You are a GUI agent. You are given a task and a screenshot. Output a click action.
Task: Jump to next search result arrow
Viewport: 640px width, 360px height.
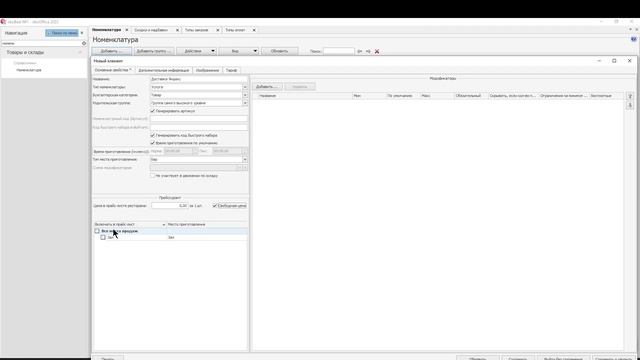tap(368, 51)
